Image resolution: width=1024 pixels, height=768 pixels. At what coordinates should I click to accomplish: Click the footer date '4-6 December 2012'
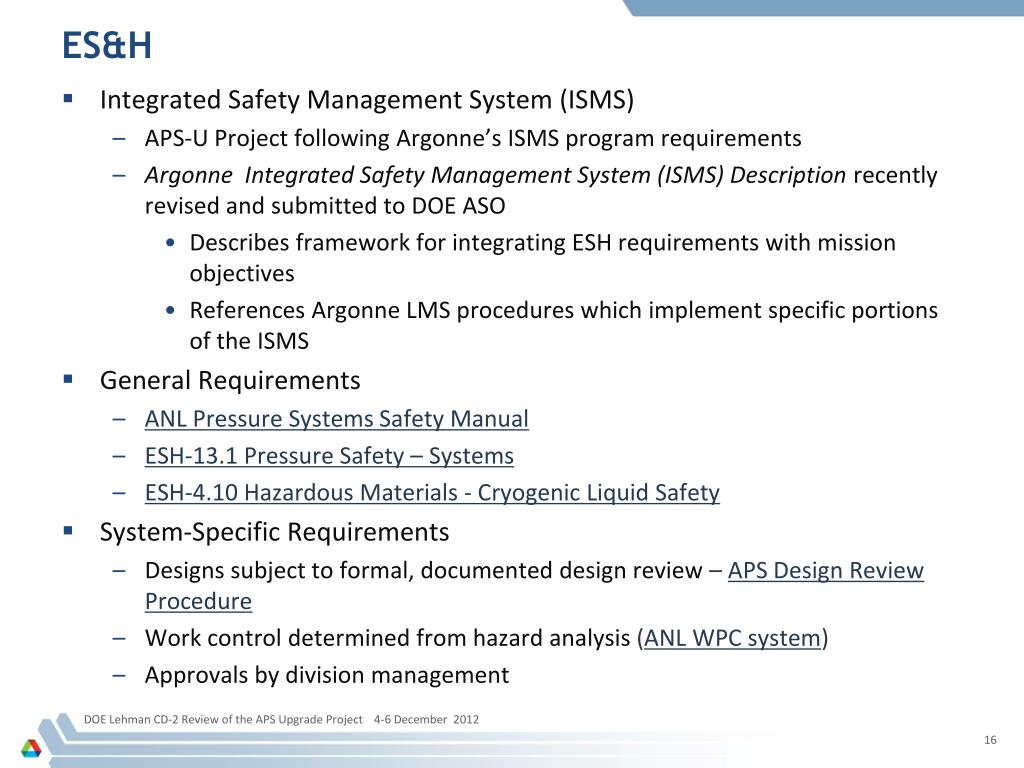click(426, 719)
